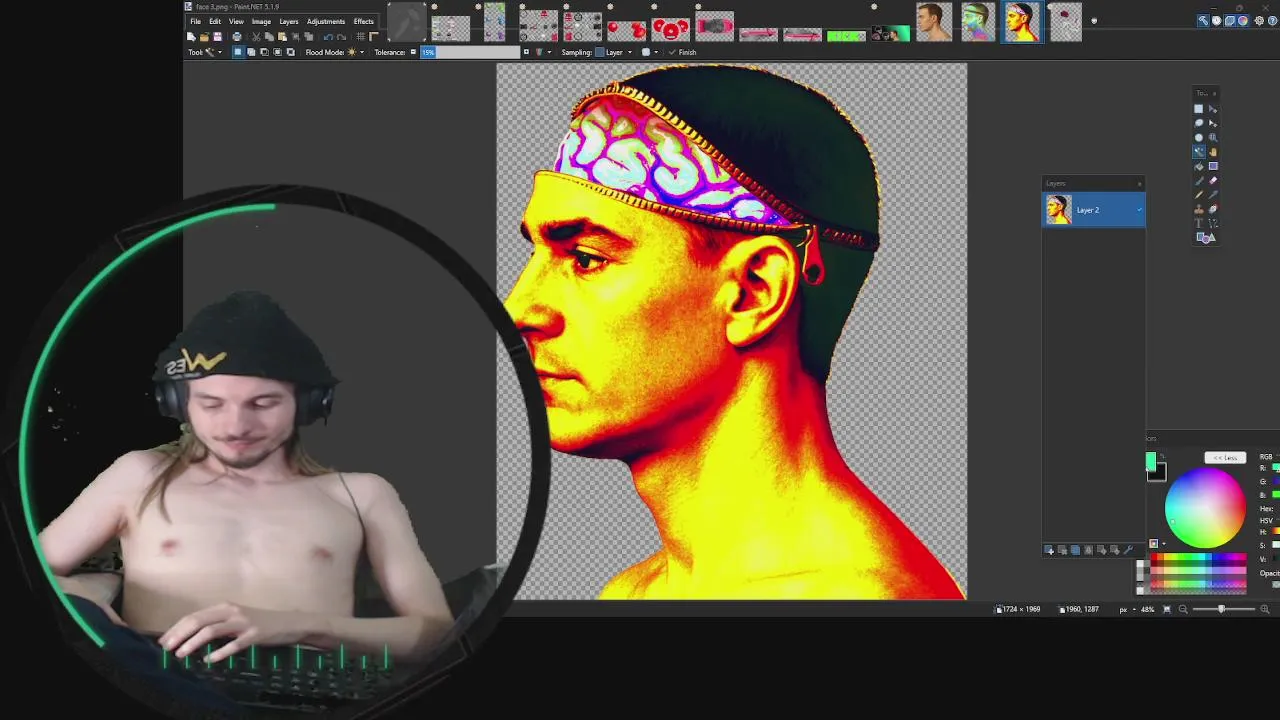Add a new layer in Layers panel
The image size is (1280, 720).
pos(1049,549)
